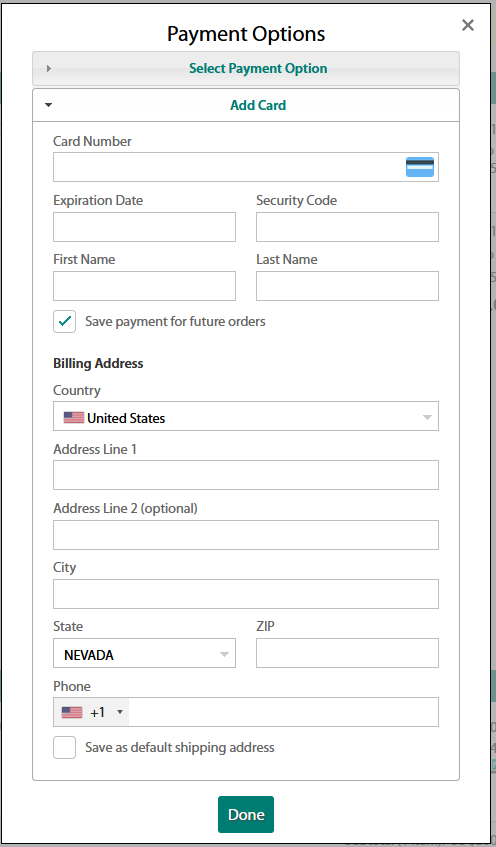Screen dimensions: 496x847
Task: Uncheck Save payment for future orders
Action: [64, 321]
